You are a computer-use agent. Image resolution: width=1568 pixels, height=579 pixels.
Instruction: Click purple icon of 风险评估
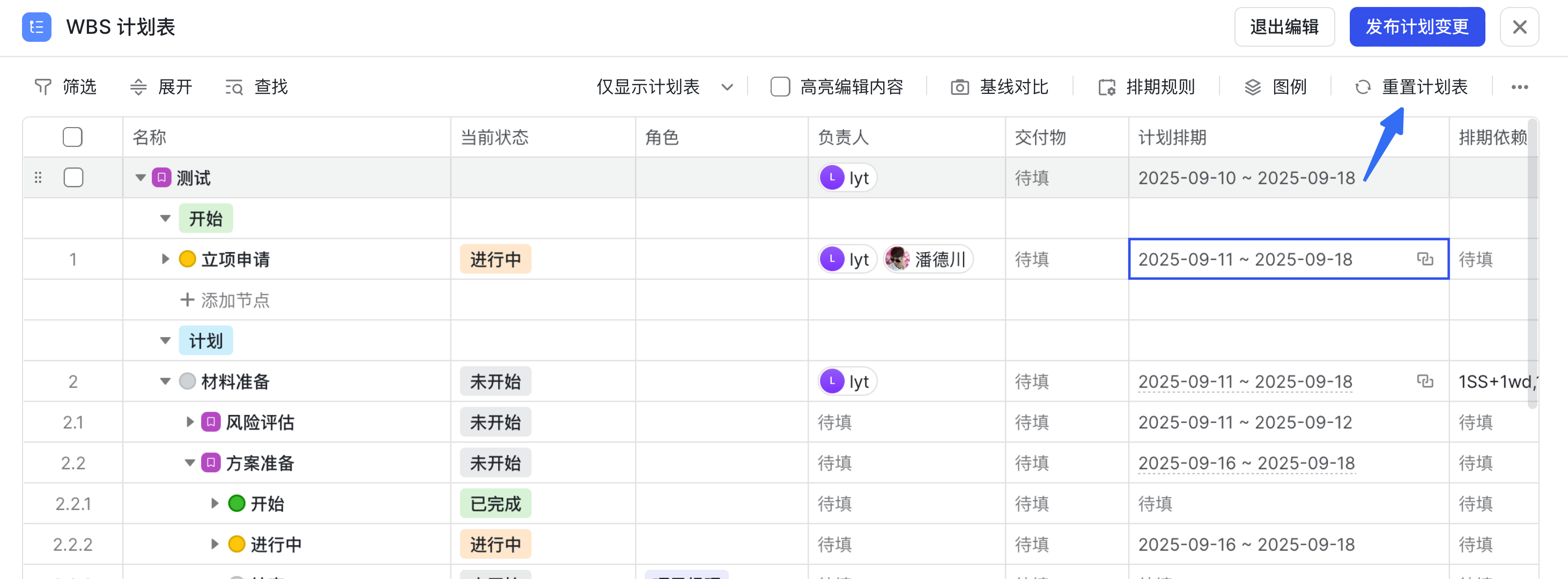click(x=211, y=422)
